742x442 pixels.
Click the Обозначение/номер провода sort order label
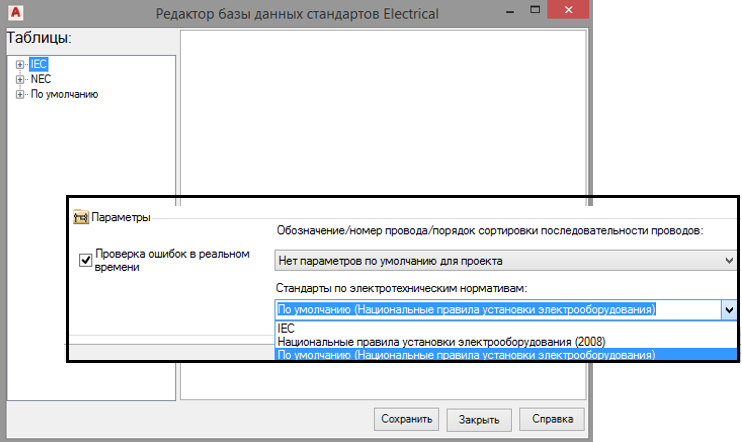click(490, 230)
